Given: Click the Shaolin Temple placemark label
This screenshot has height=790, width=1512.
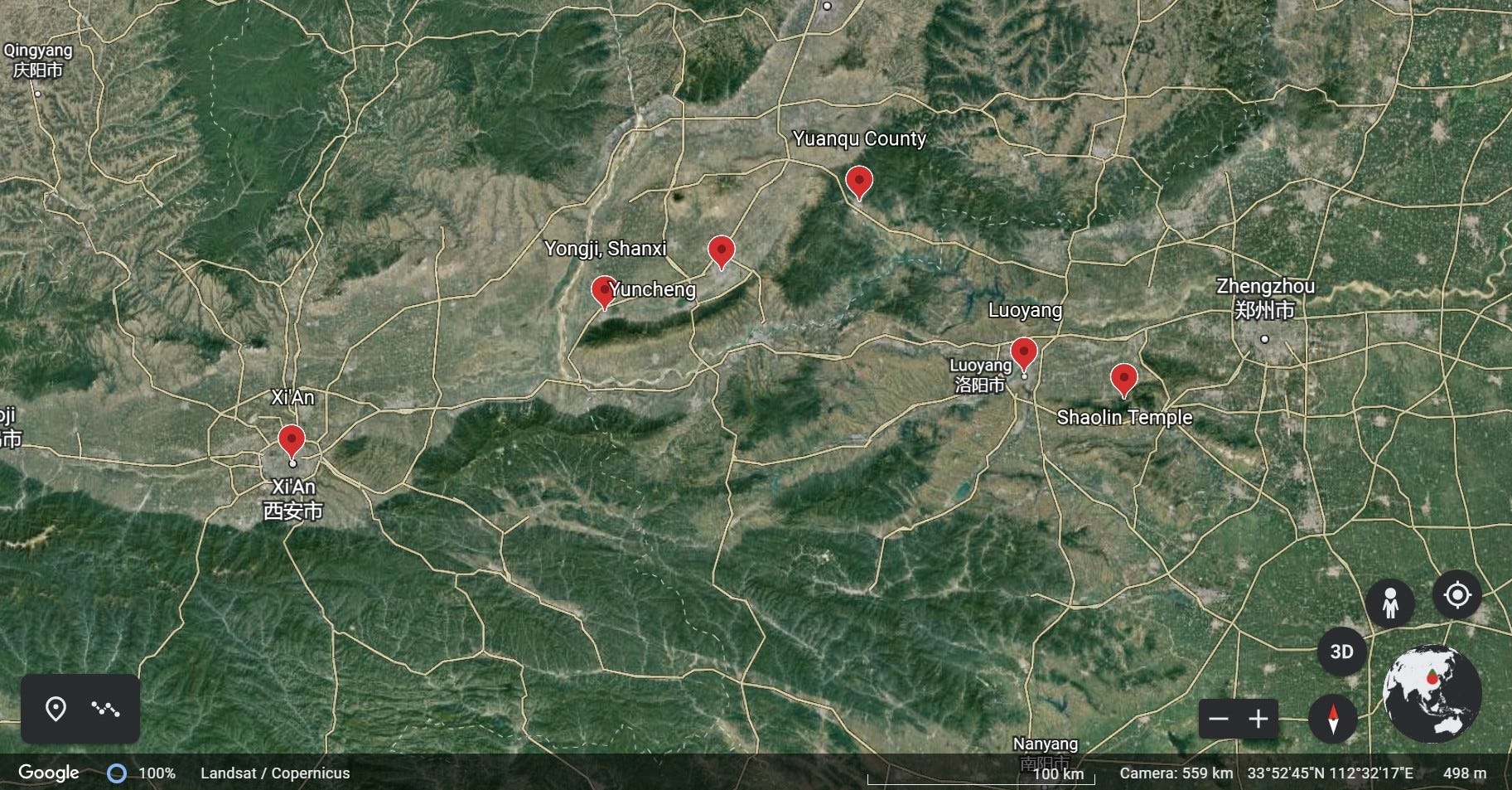Looking at the screenshot, I should [x=1124, y=417].
